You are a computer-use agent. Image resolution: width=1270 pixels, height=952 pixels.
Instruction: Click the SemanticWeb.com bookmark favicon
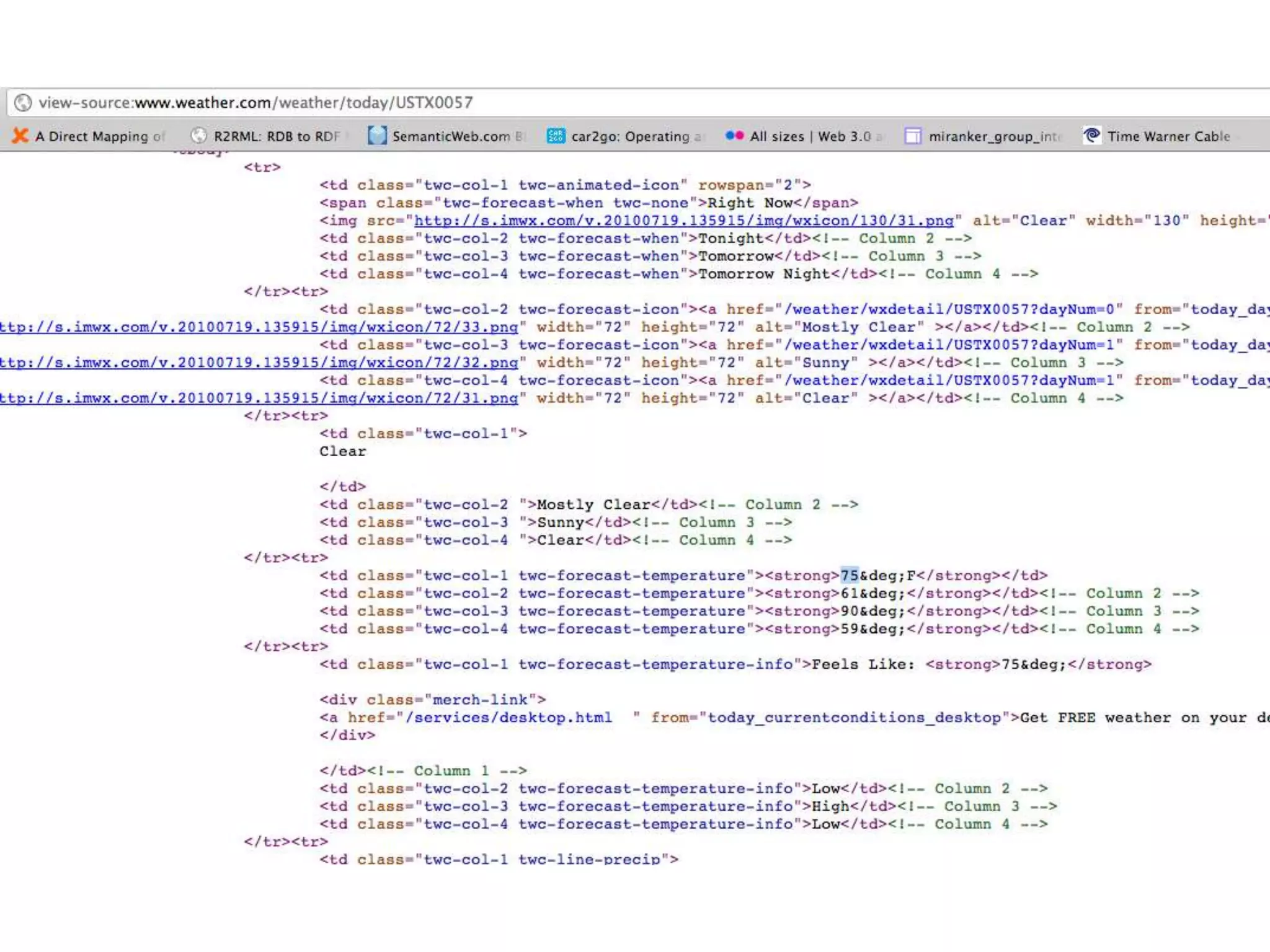pyautogui.click(x=376, y=136)
